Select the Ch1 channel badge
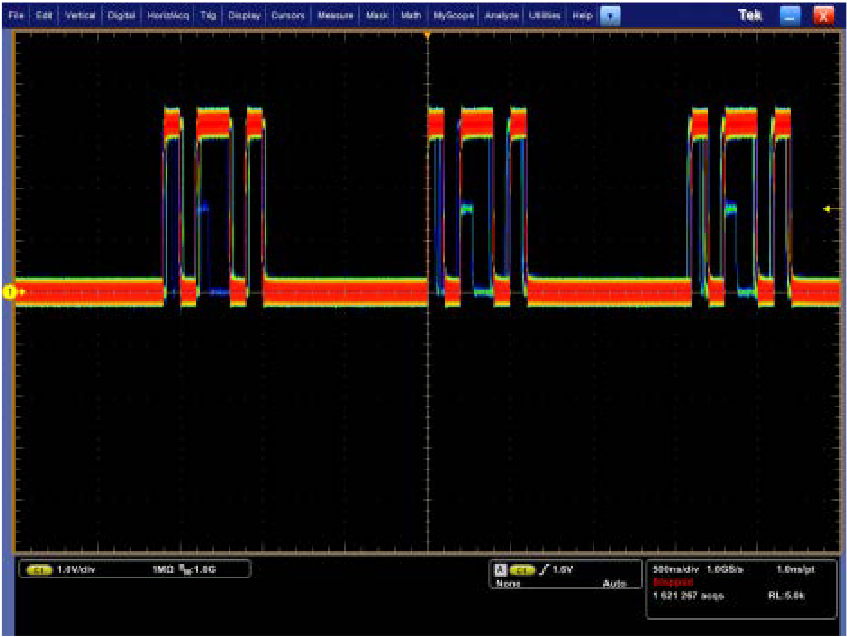The height and width of the screenshot is (637, 847). [x=38, y=571]
